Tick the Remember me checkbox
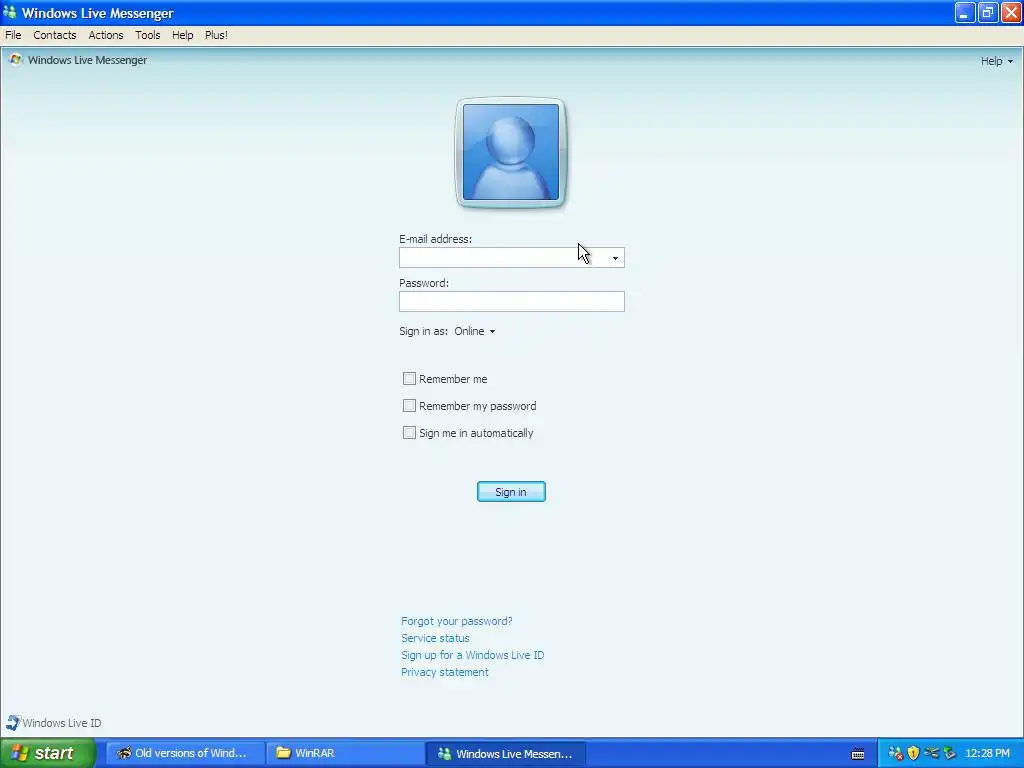The width and height of the screenshot is (1024, 768). pos(409,379)
